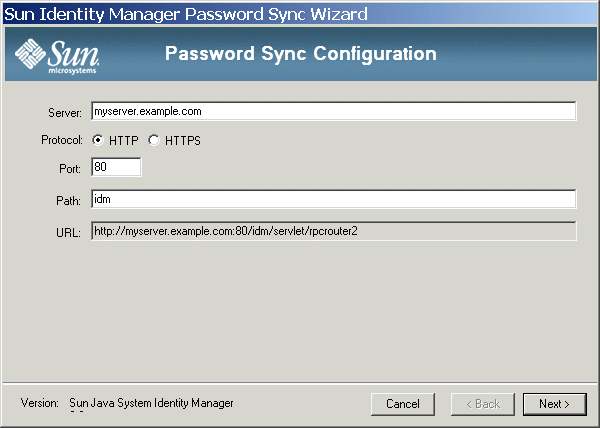
Task: Click the Cancel button
Action: point(403,404)
